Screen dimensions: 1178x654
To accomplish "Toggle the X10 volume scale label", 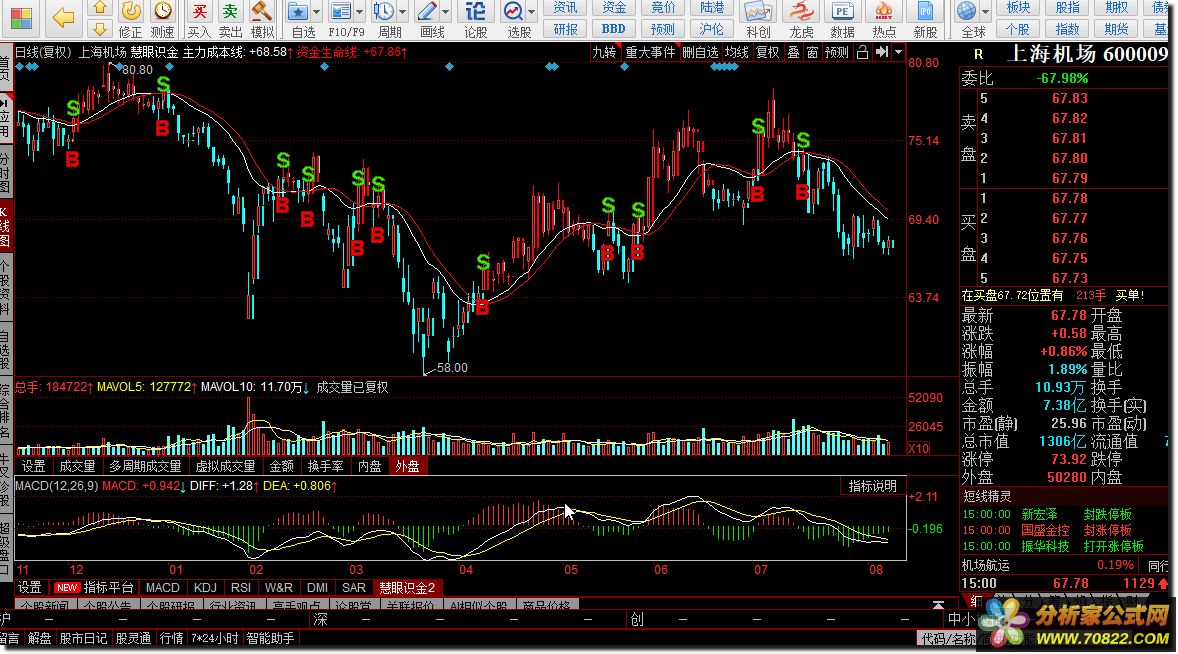I will (918, 448).
